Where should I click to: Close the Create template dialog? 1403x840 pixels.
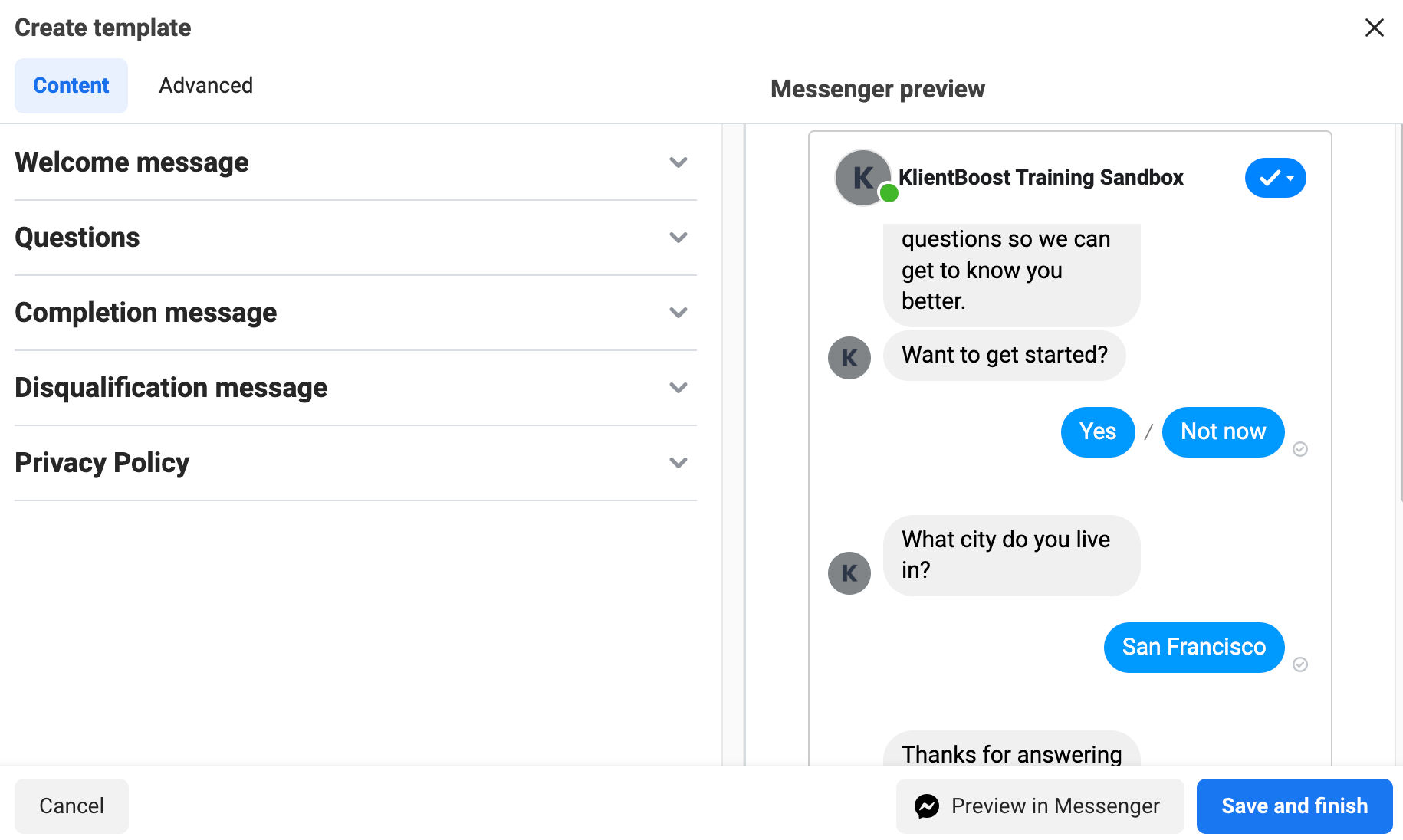(x=1374, y=28)
